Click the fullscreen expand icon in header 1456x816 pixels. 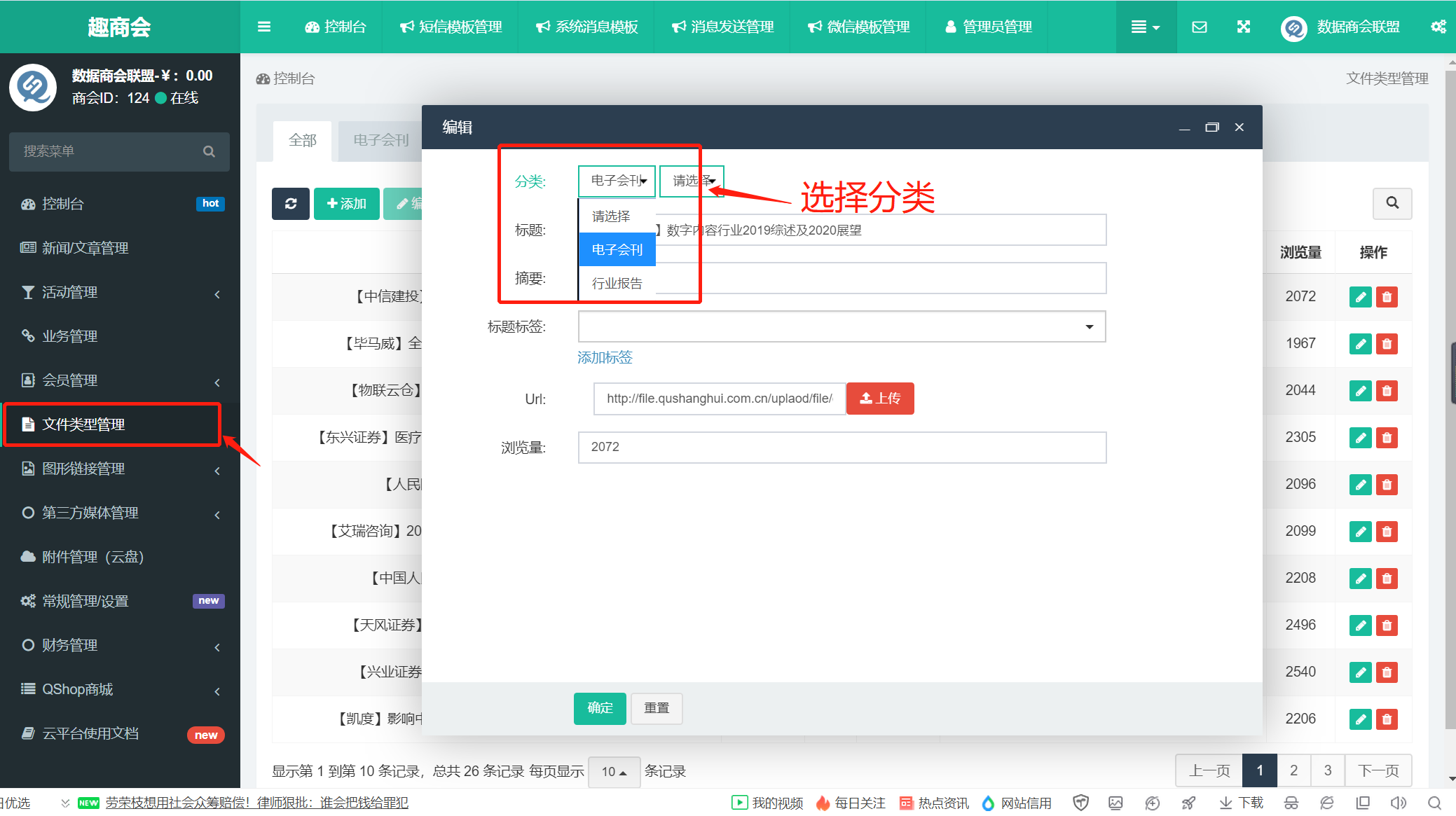(1243, 27)
